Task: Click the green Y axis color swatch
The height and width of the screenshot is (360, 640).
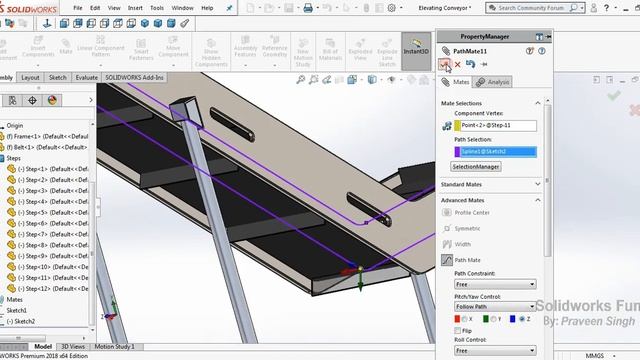Action: [486, 319]
